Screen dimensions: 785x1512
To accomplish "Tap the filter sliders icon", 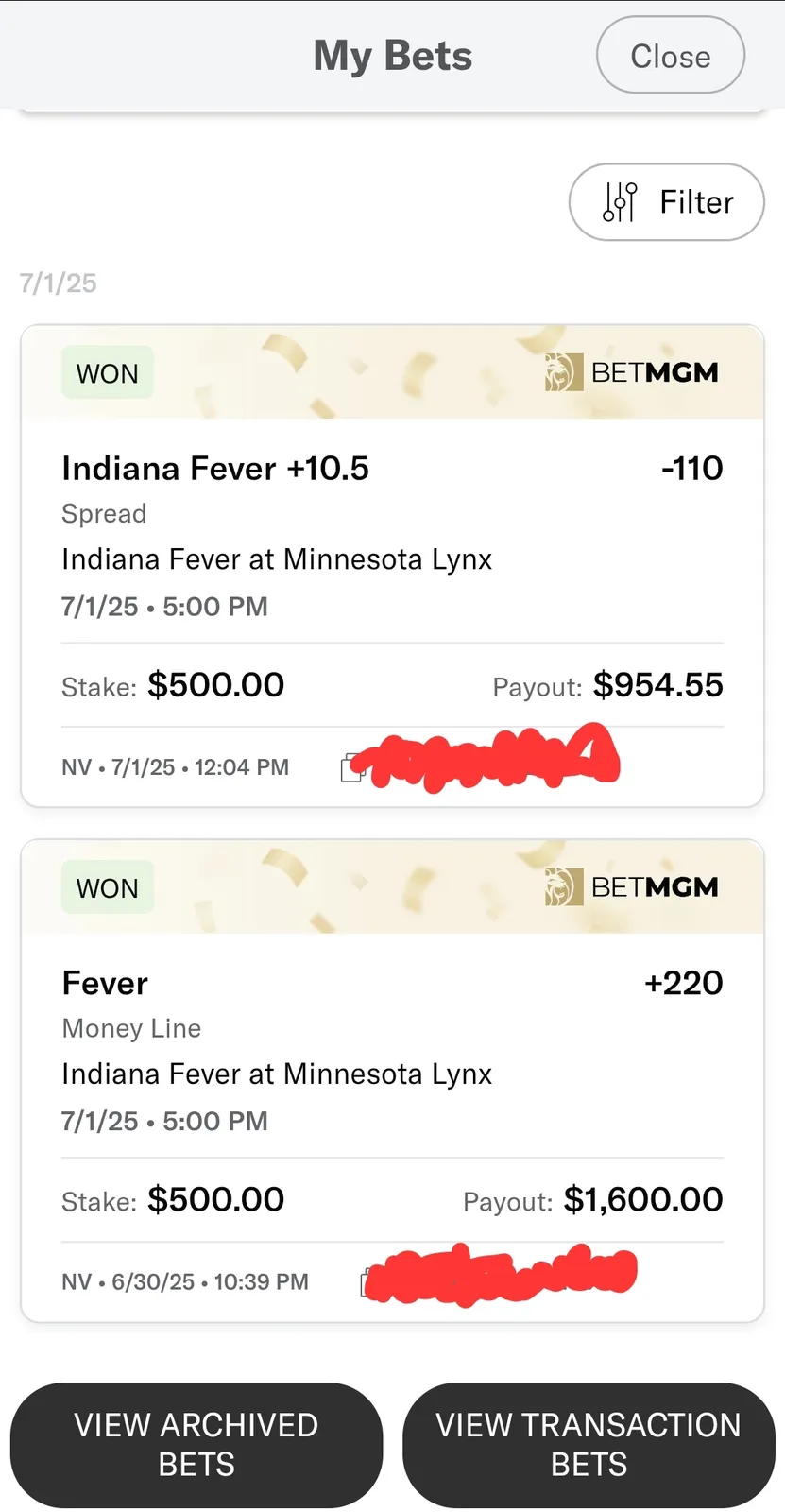I will click(x=620, y=202).
